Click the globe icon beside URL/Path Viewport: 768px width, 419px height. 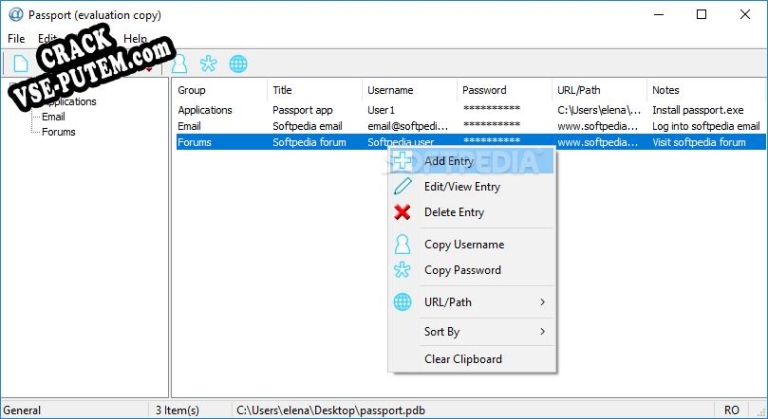[402, 302]
